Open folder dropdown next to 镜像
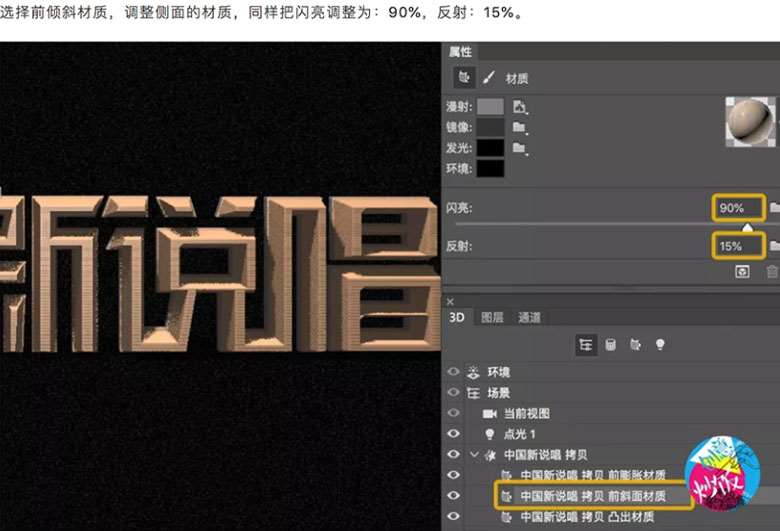Viewport: 780px width, 531px height. tap(518, 127)
